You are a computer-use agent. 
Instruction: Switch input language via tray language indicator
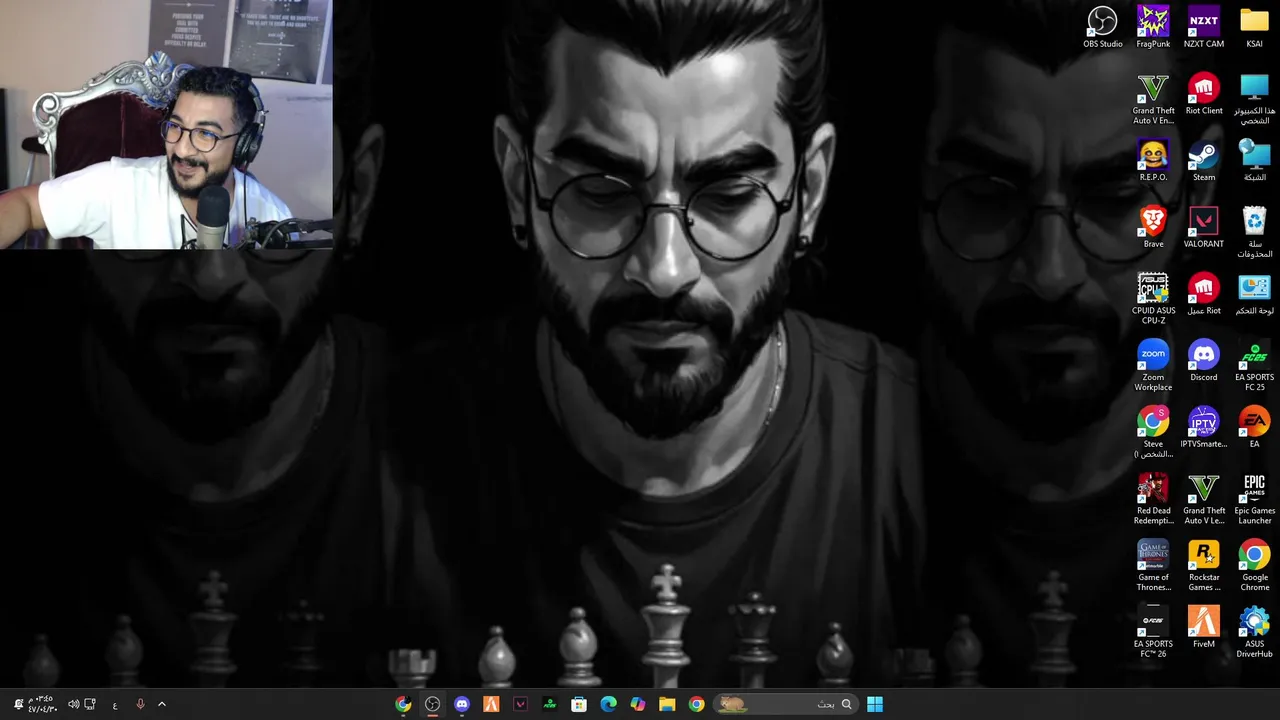click(115, 704)
